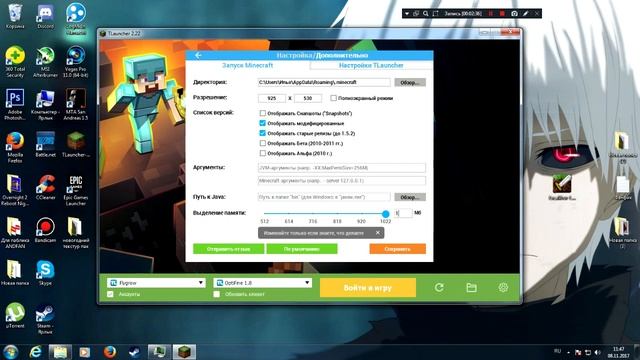The height and width of the screenshot is (360, 640).
Task: Click the Java path input field
Action: [324, 197]
